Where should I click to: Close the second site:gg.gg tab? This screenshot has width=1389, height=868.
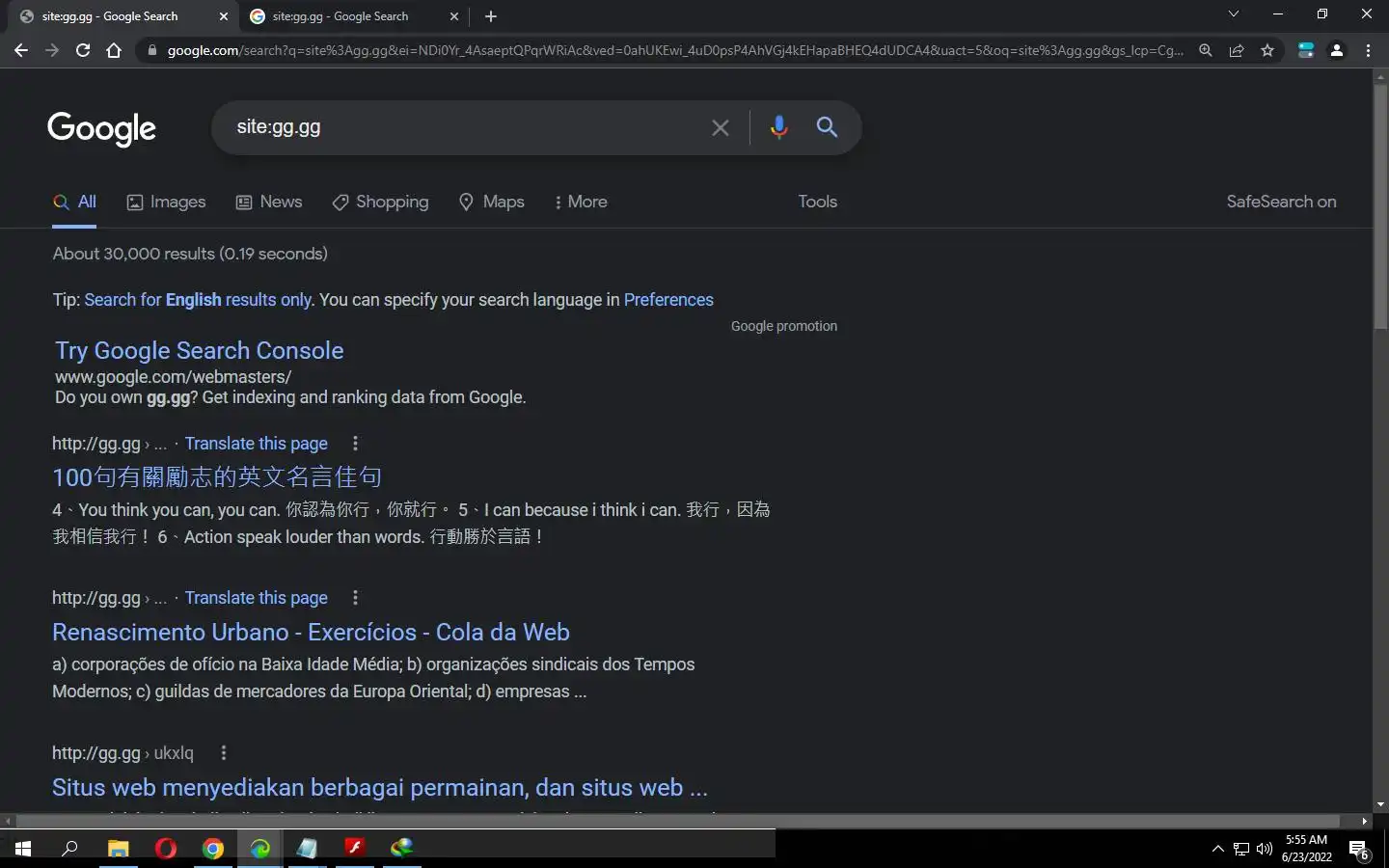454,16
